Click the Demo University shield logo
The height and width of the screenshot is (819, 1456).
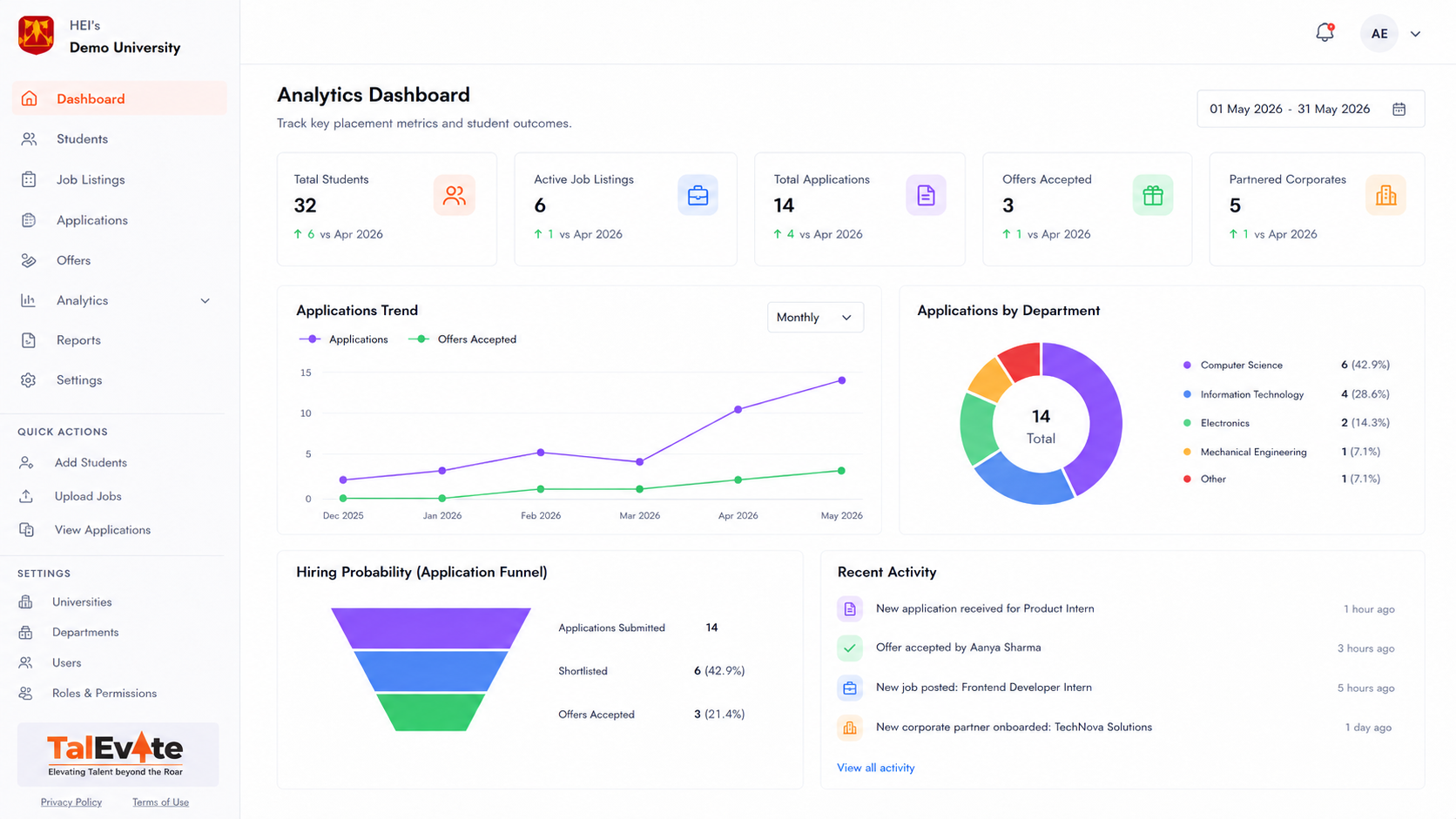(x=36, y=35)
